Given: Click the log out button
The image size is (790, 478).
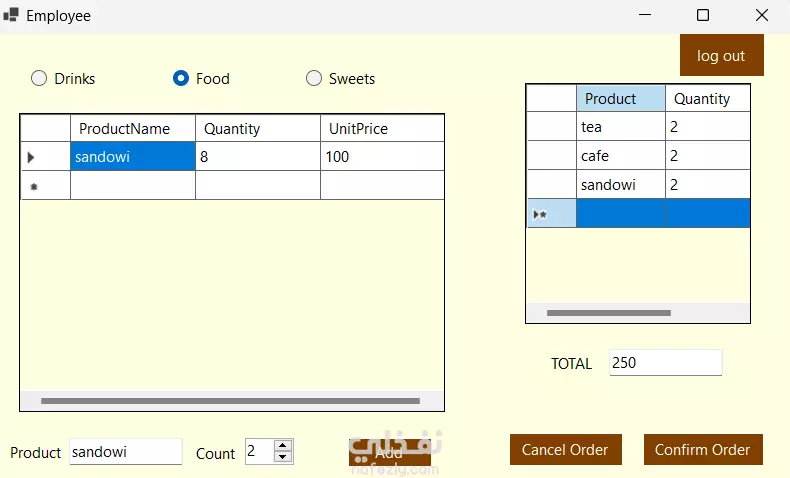Looking at the screenshot, I should 721,56.
